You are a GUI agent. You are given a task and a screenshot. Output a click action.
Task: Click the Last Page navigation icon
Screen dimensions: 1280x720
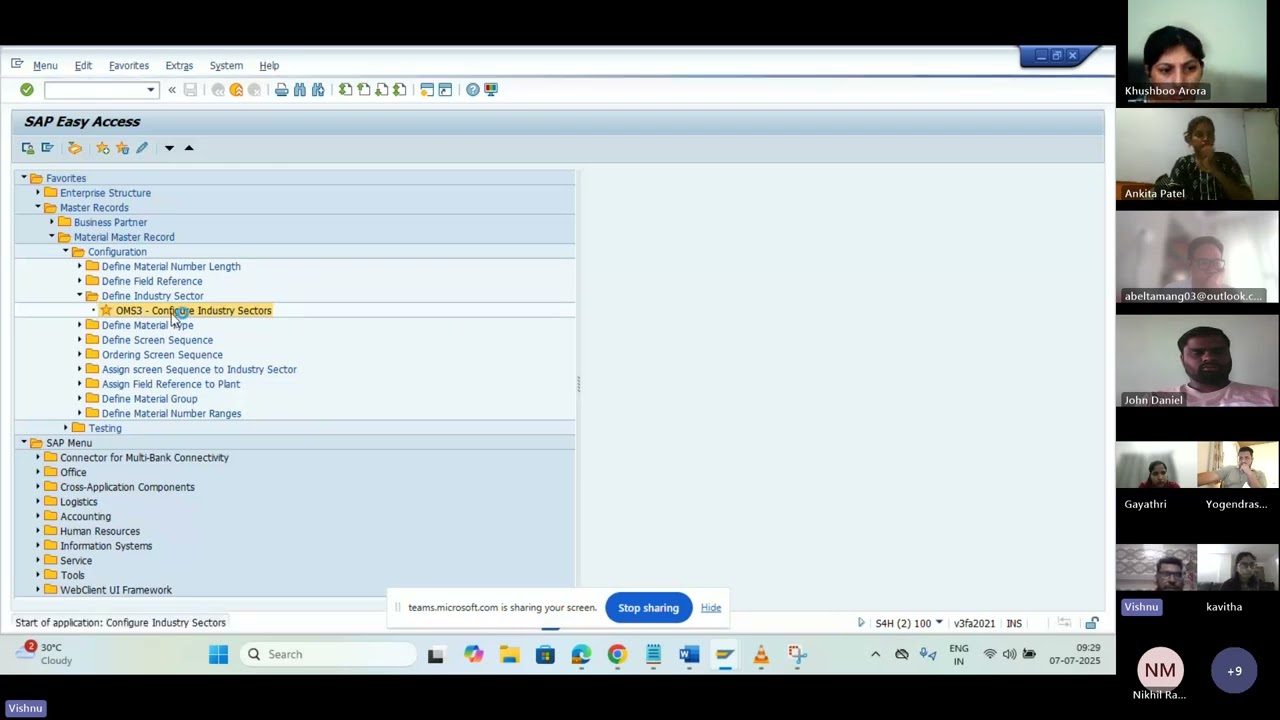(399, 90)
